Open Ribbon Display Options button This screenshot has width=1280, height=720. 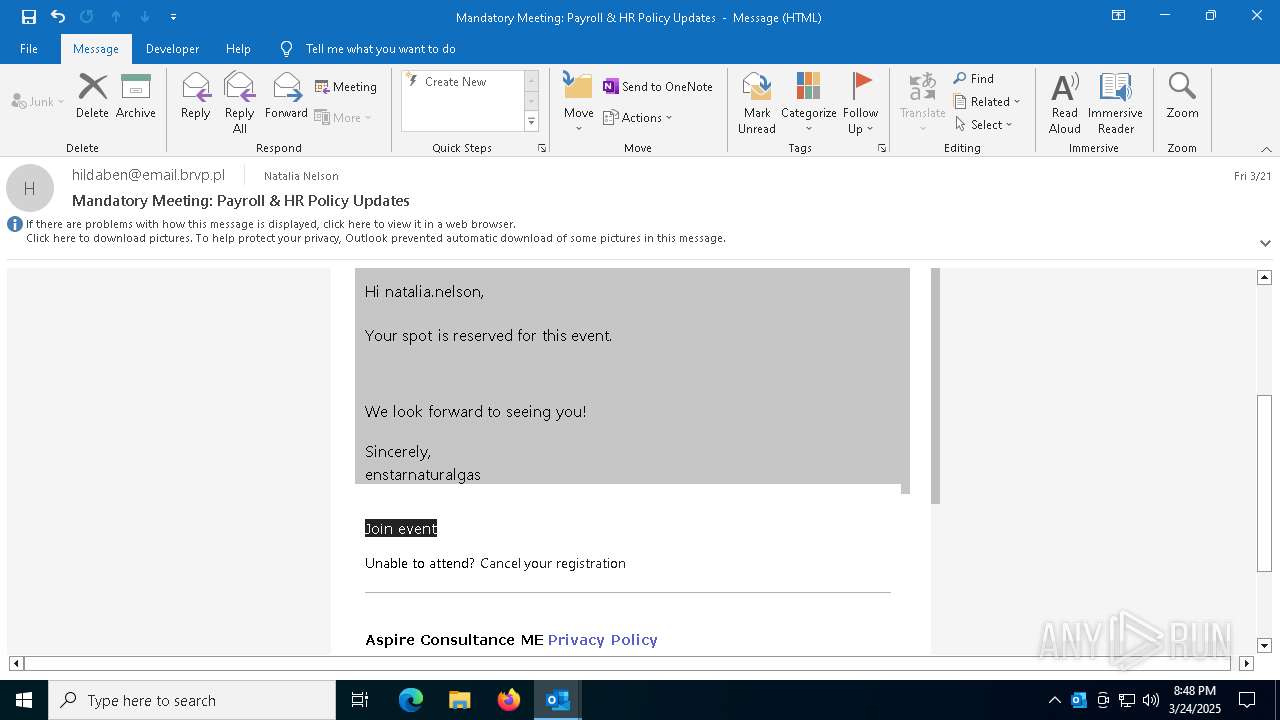(1119, 16)
